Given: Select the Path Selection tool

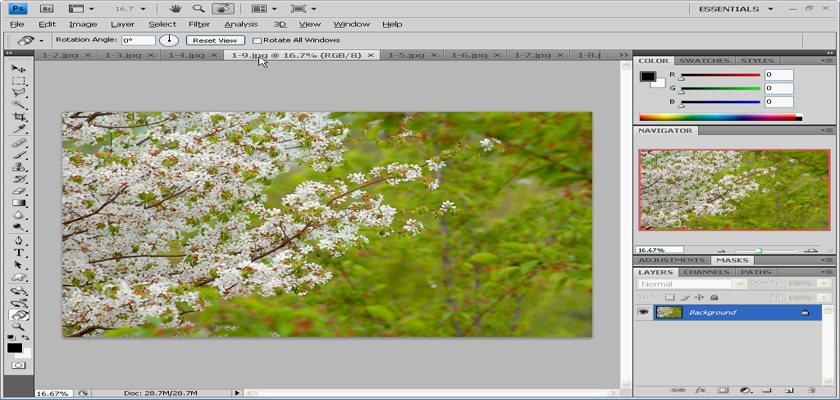Looking at the screenshot, I should pos(19,265).
